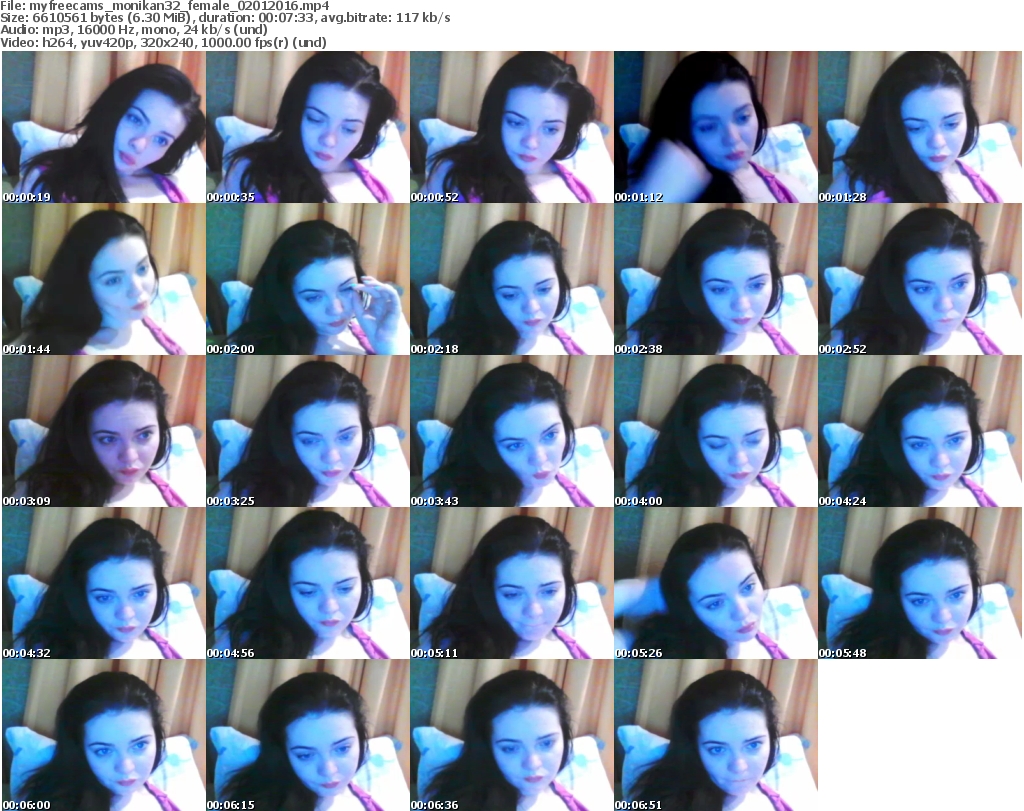Image resolution: width=1024 pixels, height=811 pixels.
Task: Pick the thumbnail stamped 00:01:44
Action: click(104, 279)
